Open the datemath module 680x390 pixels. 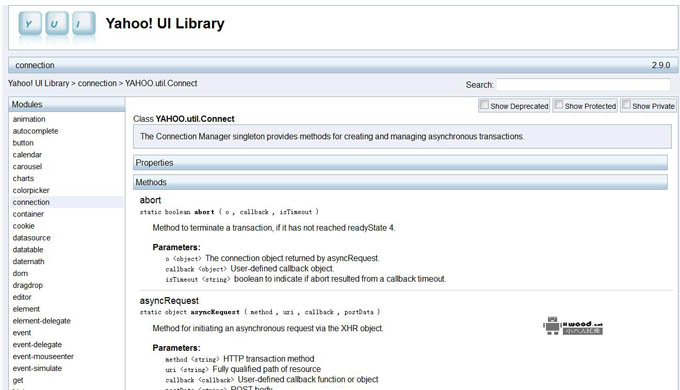pyautogui.click(x=29, y=262)
